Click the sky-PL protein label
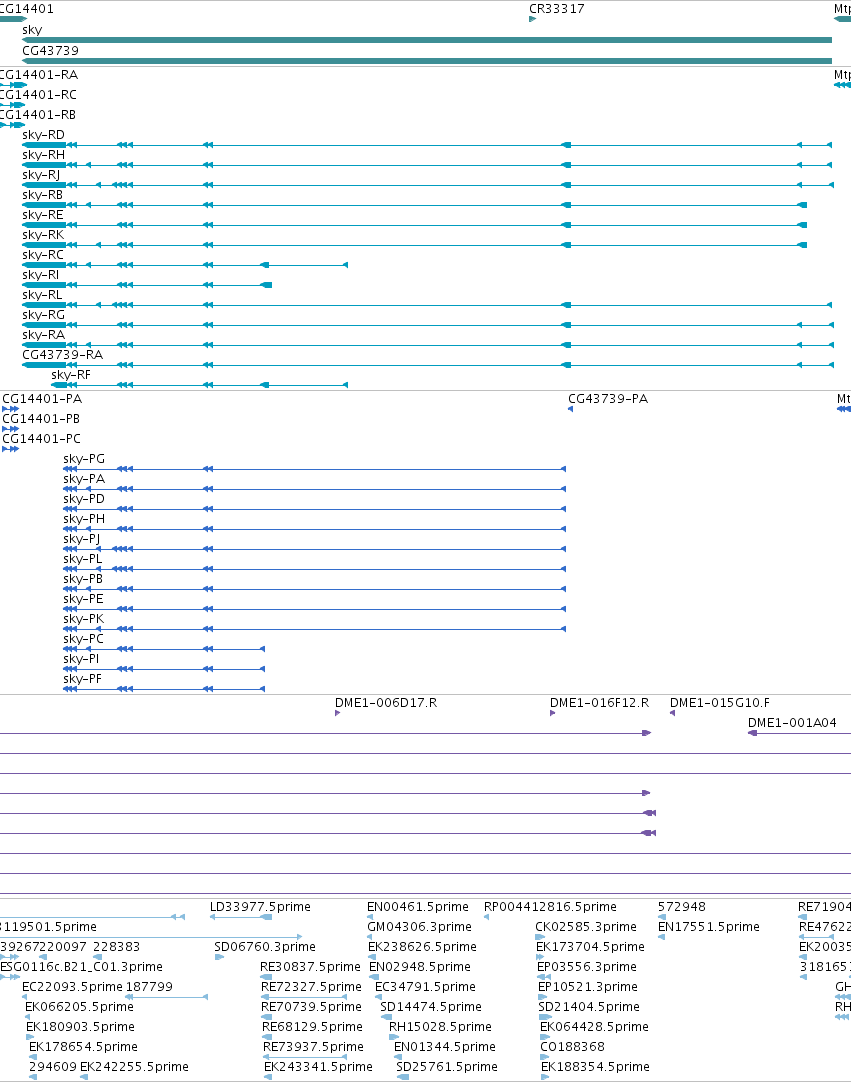This screenshot has width=851, height=1082. pyautogui.click(x=82, y=559)
